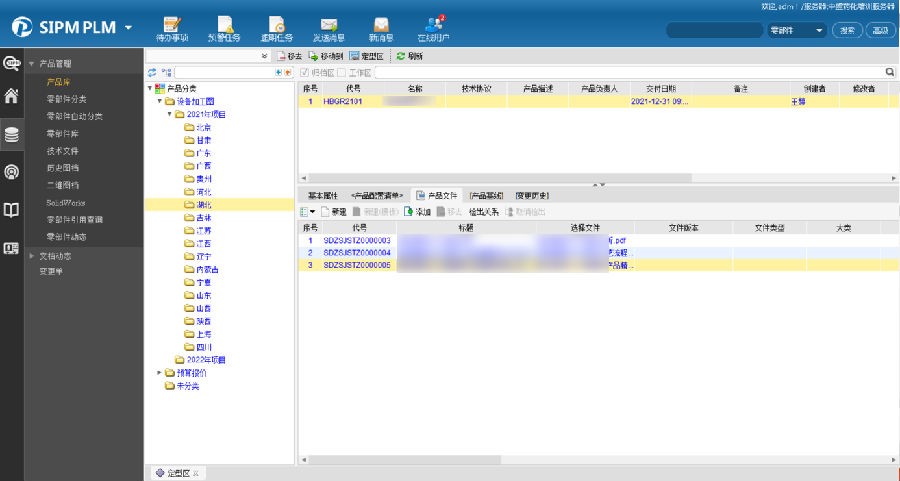
Task: Click the database icon in left sidebar
Action: pos(12,135)
